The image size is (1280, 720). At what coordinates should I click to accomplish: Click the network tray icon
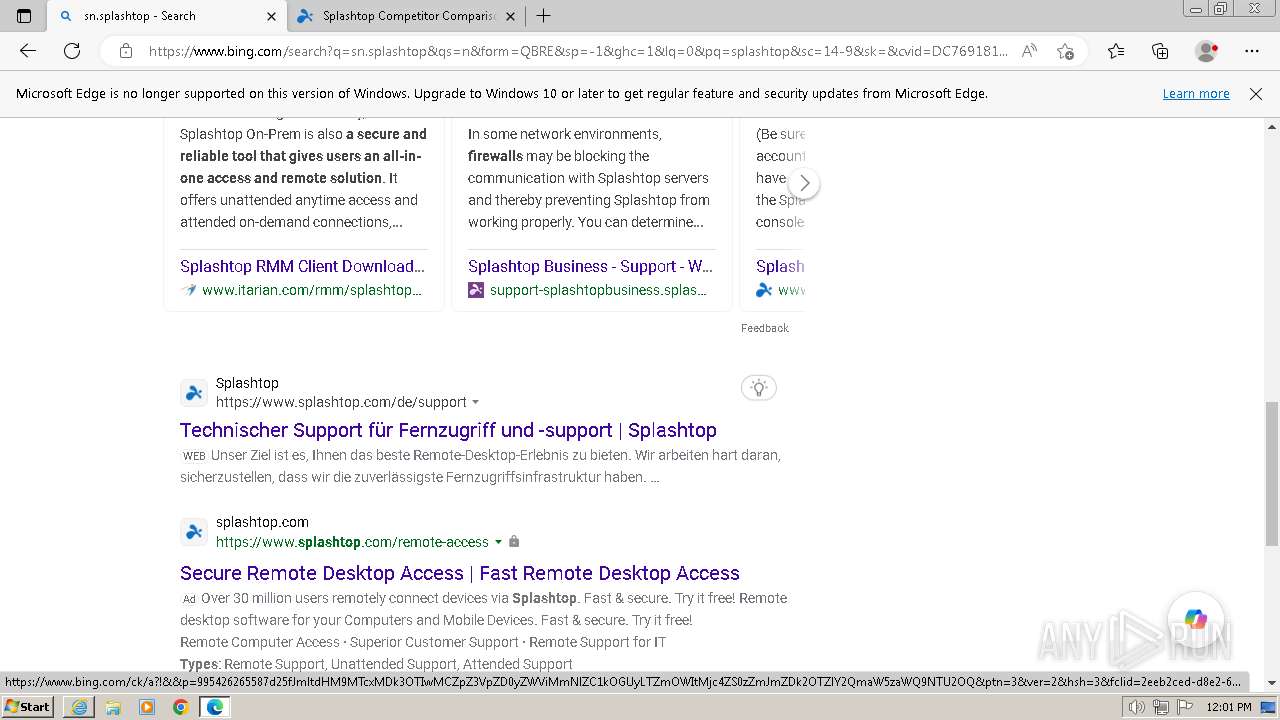click(1161, 707)
